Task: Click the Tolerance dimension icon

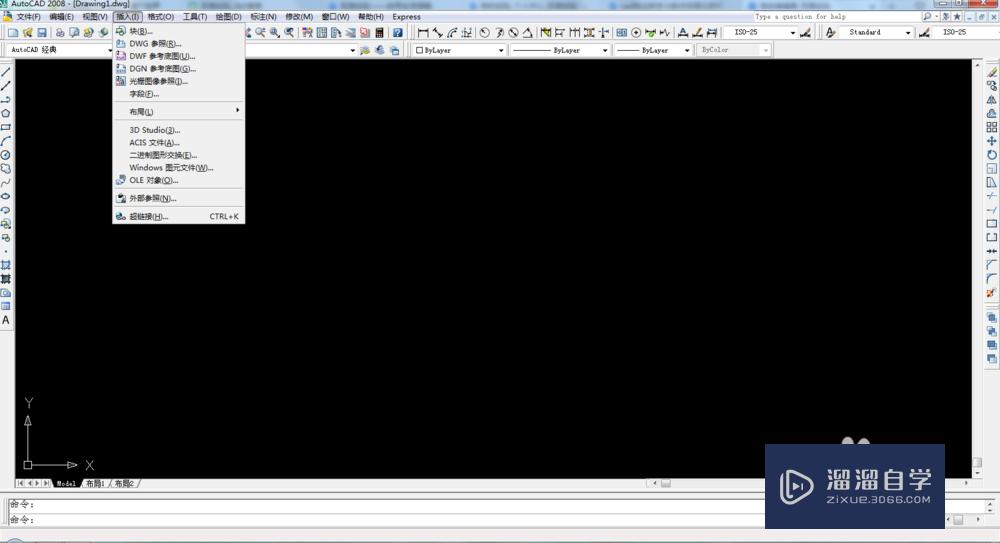Action: (621, 32)
